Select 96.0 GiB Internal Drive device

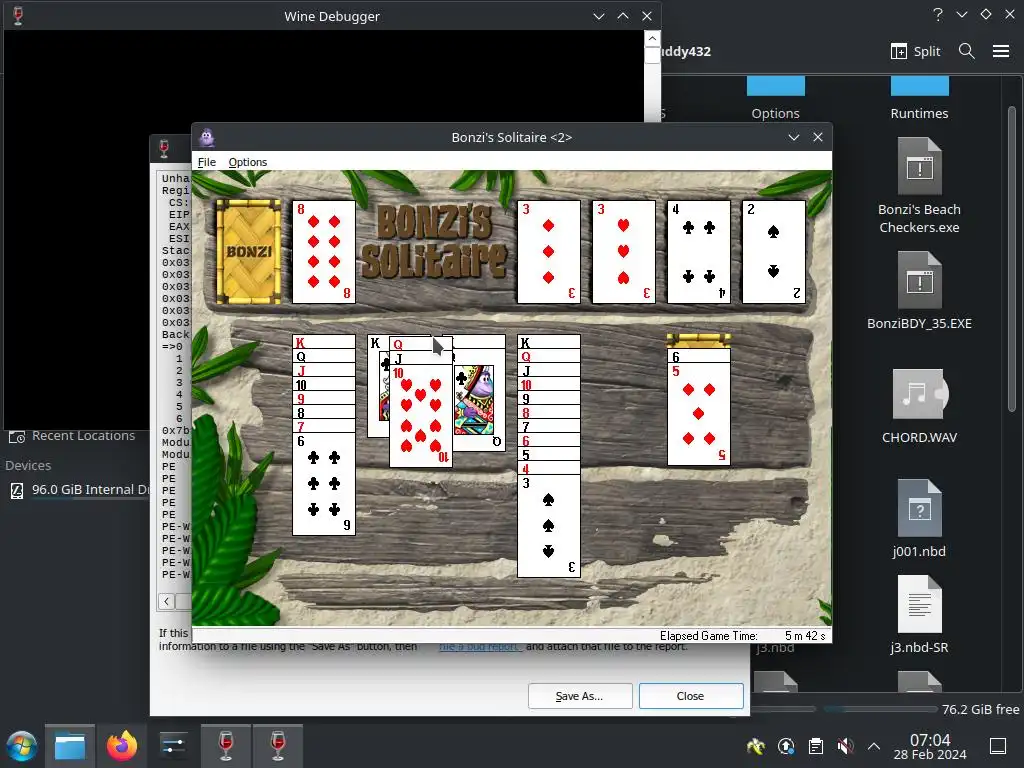pos(78,490)
